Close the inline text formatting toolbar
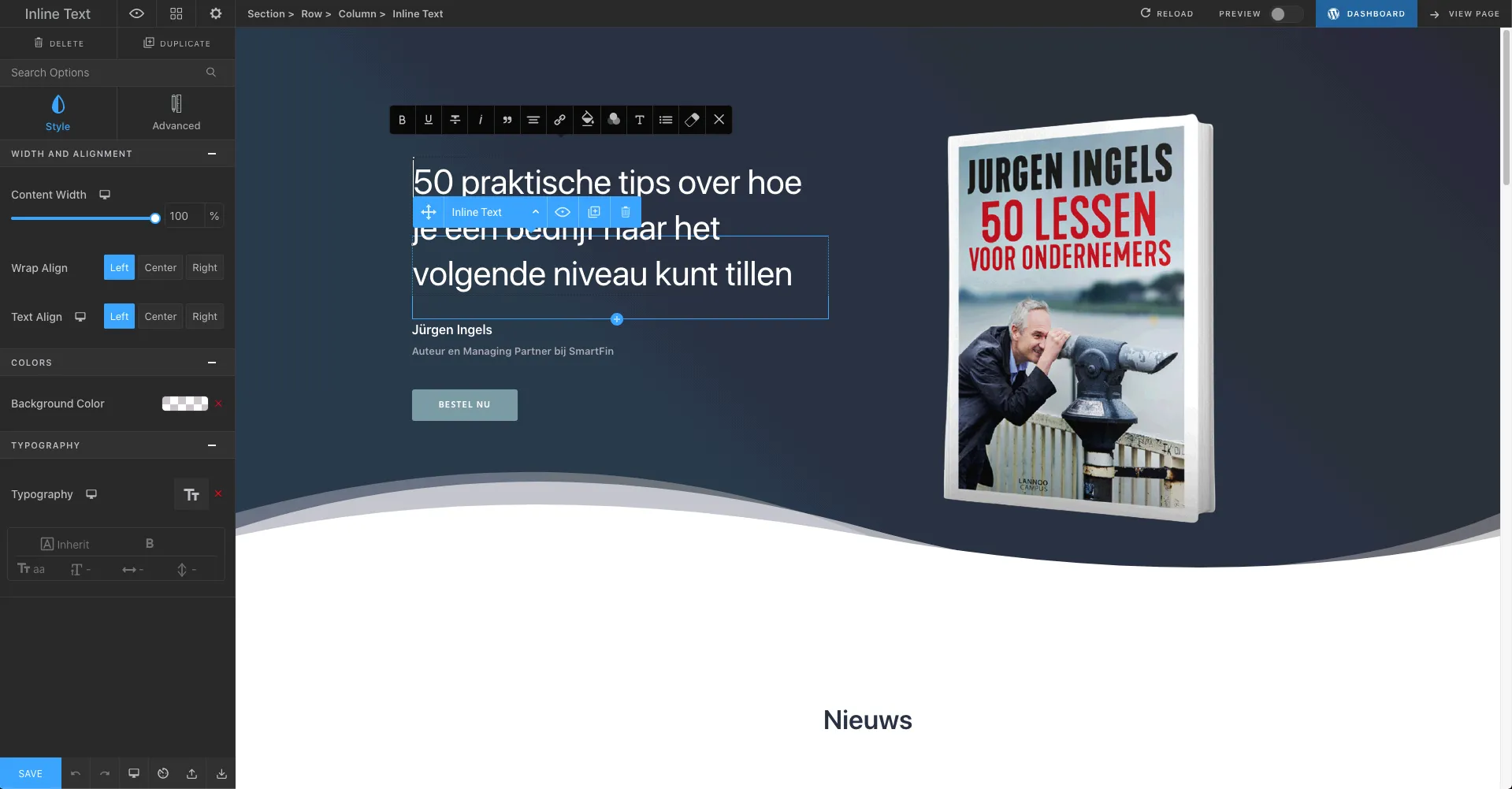The image size is (1512, 789). 719,120
